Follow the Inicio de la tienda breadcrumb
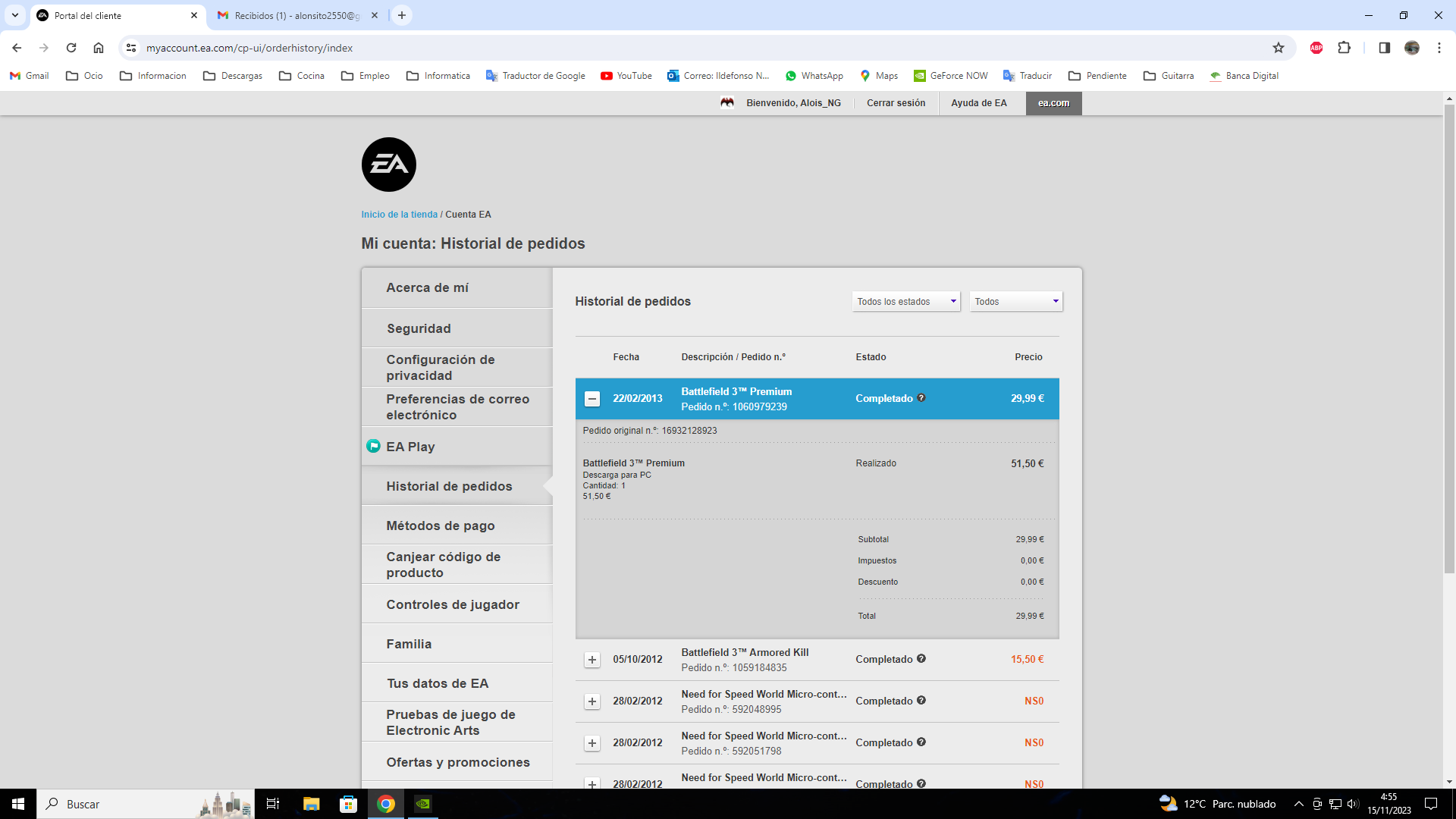 [x=399, y=215]
